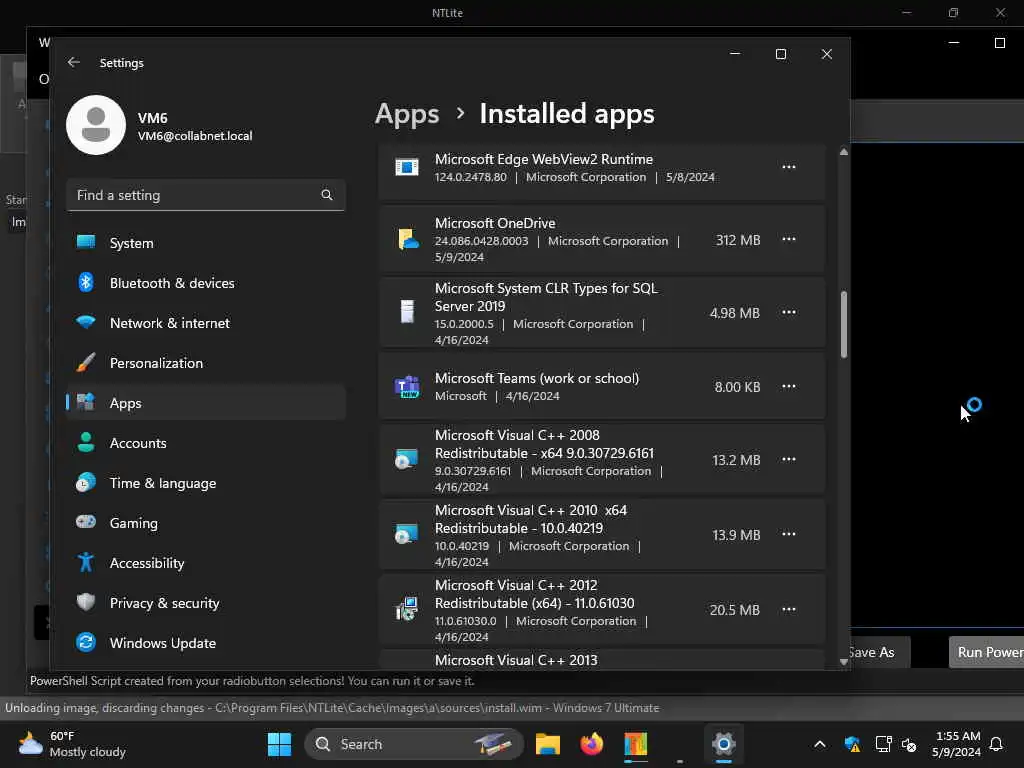Click inside the Find a setting field
The height and width of the screenshot is (768, 1024).
click(206, 195)
